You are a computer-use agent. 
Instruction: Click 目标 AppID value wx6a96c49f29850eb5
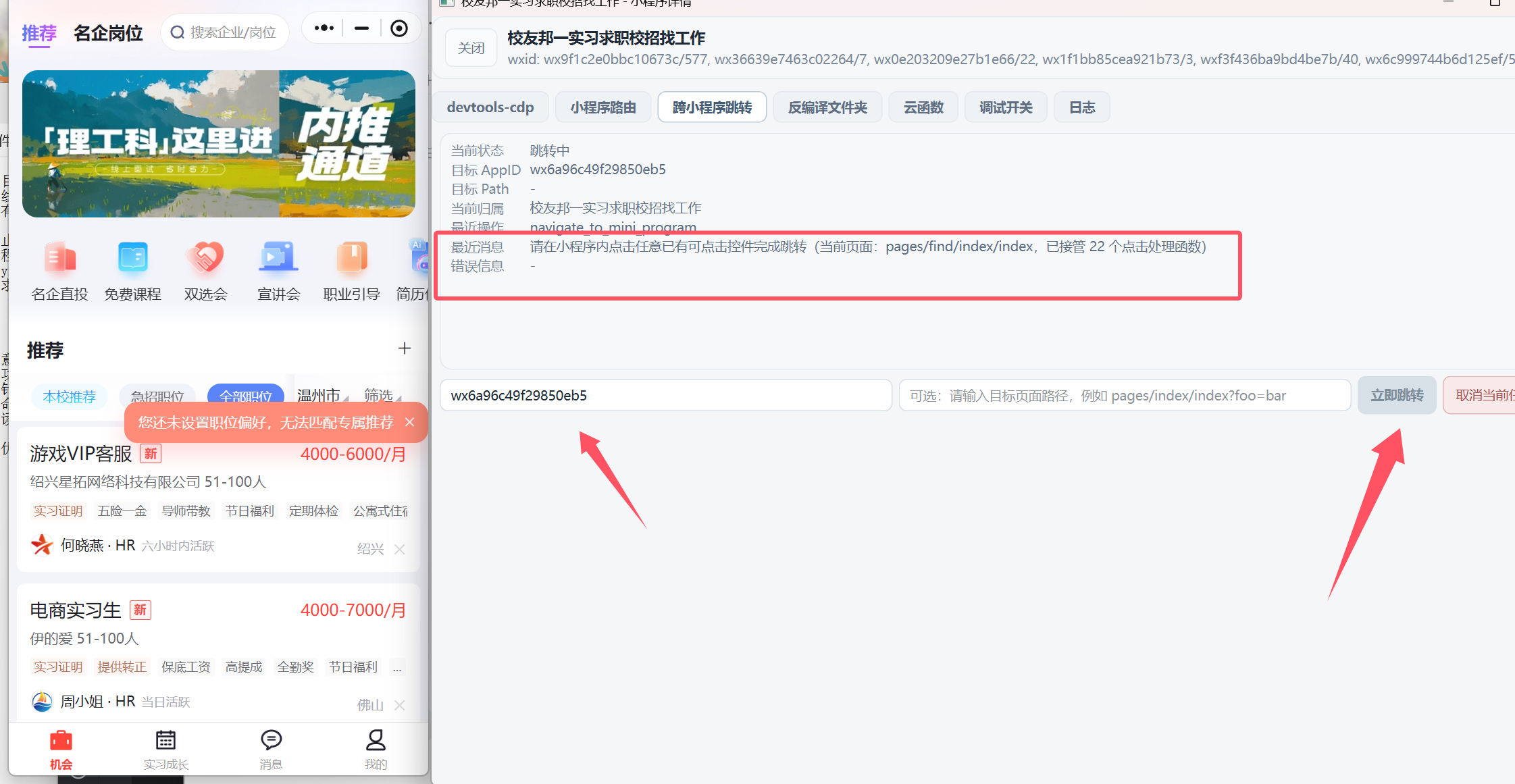pyautogui.click(x=598, y=169)
